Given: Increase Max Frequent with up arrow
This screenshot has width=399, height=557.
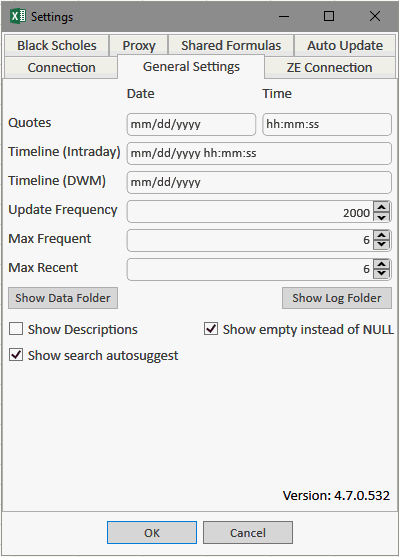Looking at the screenshot, I should (x=382, y=236).
